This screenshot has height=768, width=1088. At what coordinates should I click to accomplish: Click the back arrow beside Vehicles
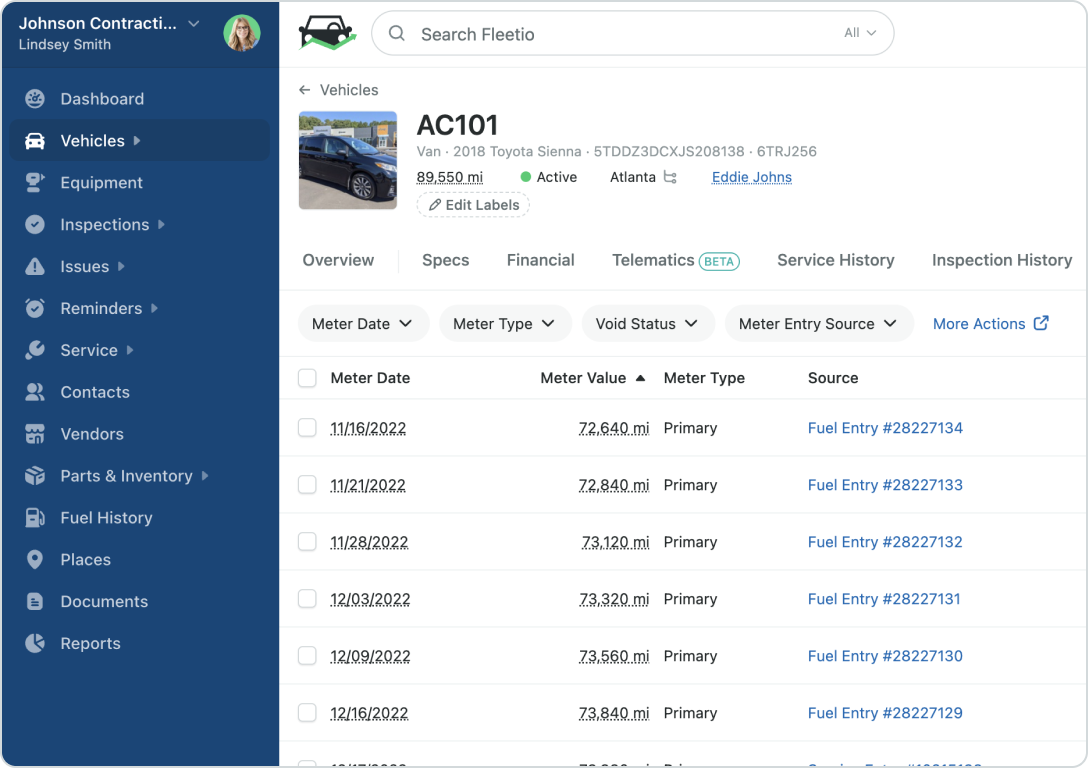click(x=305, y=90)
